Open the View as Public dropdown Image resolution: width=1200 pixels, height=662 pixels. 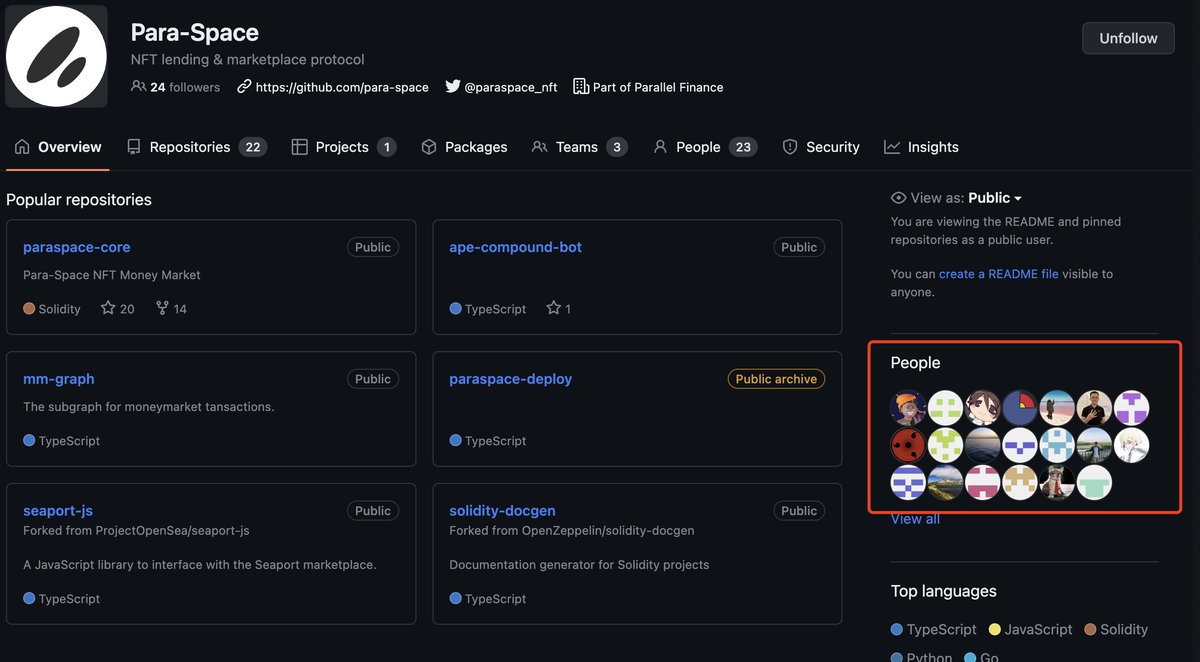tap(993, 197)
